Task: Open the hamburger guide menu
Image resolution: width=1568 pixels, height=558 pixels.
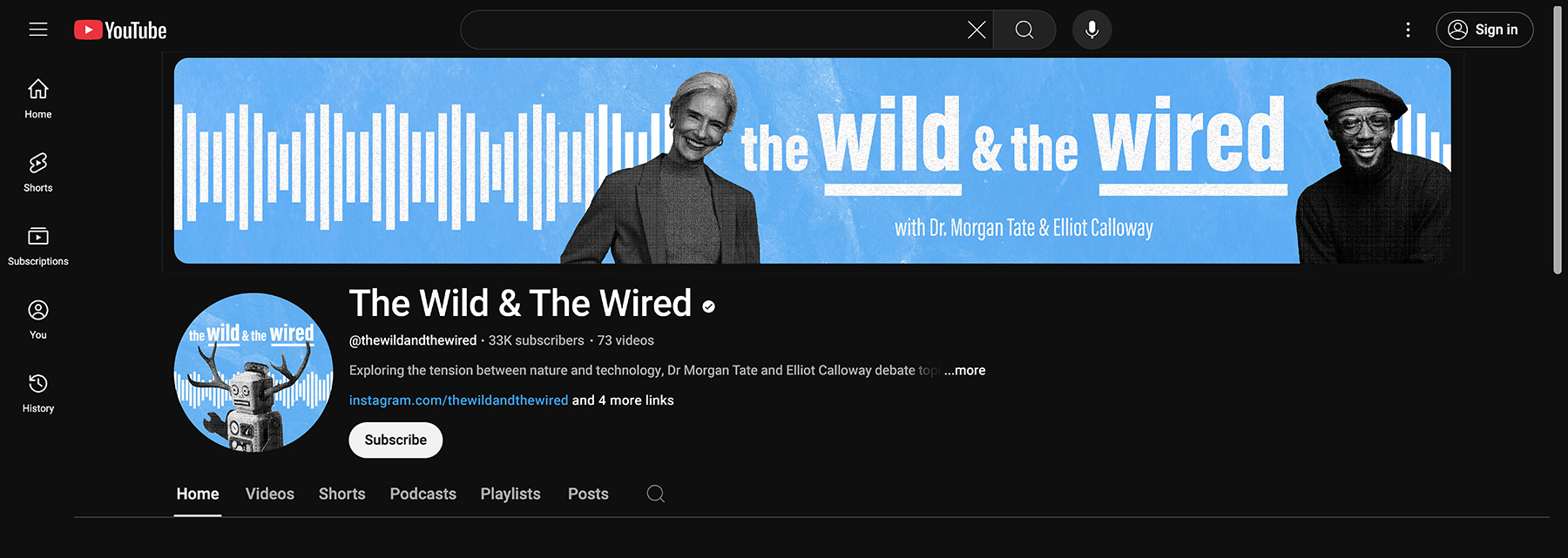Action: pyautogui.click(x=38, y=30)
